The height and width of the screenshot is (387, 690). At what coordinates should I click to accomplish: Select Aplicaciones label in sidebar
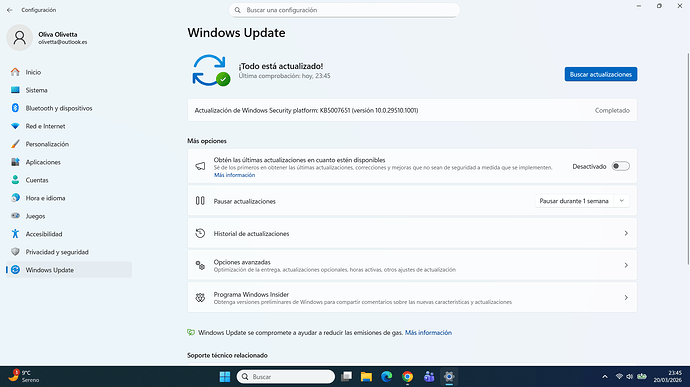coord(43,162)
